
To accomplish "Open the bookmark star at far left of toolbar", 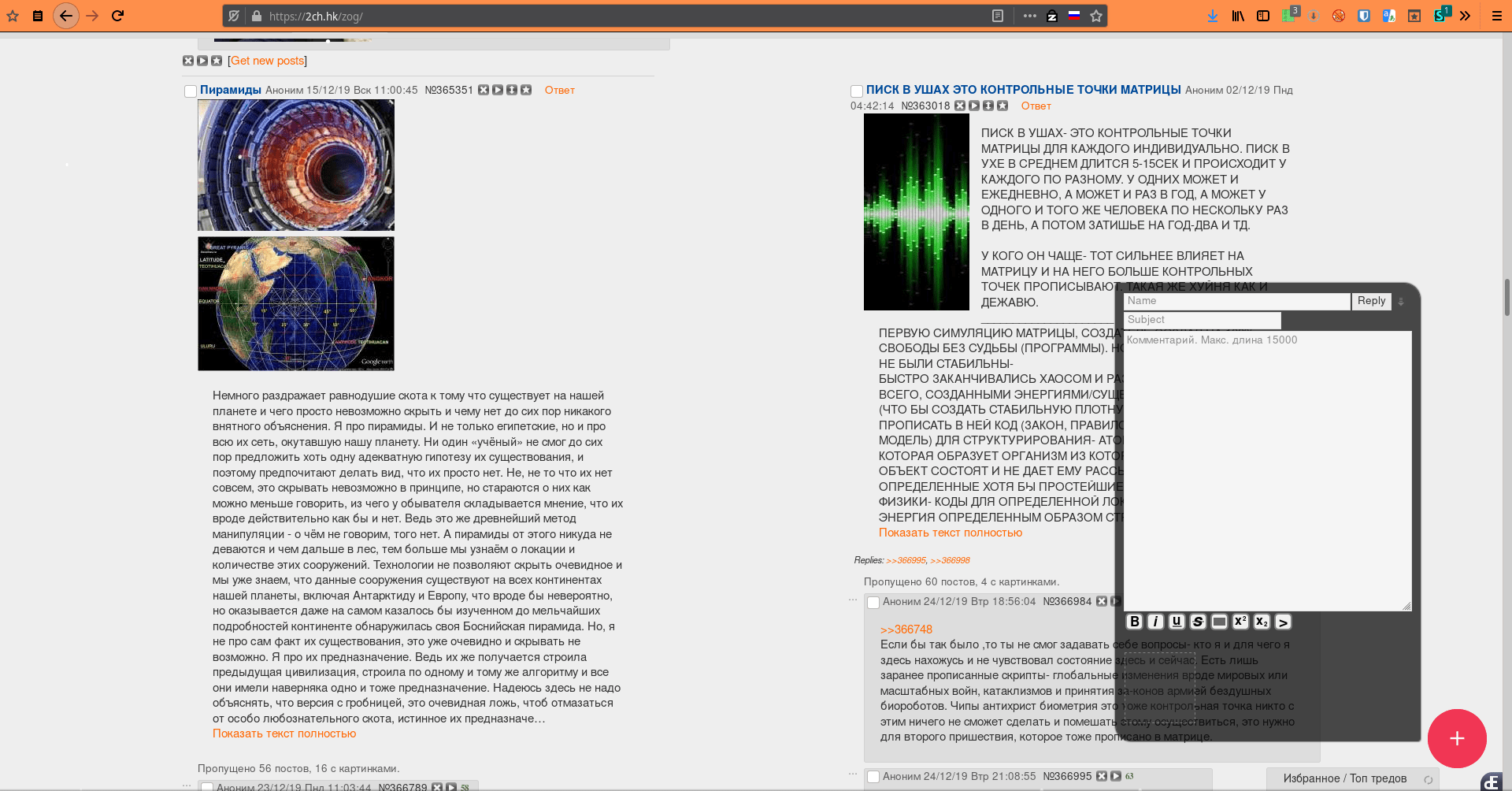I will [13, 16].
